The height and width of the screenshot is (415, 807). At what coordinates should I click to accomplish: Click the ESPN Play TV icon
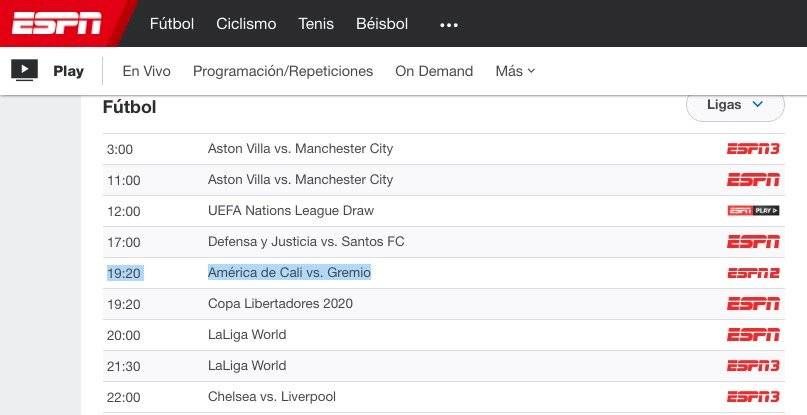[25, 71]
